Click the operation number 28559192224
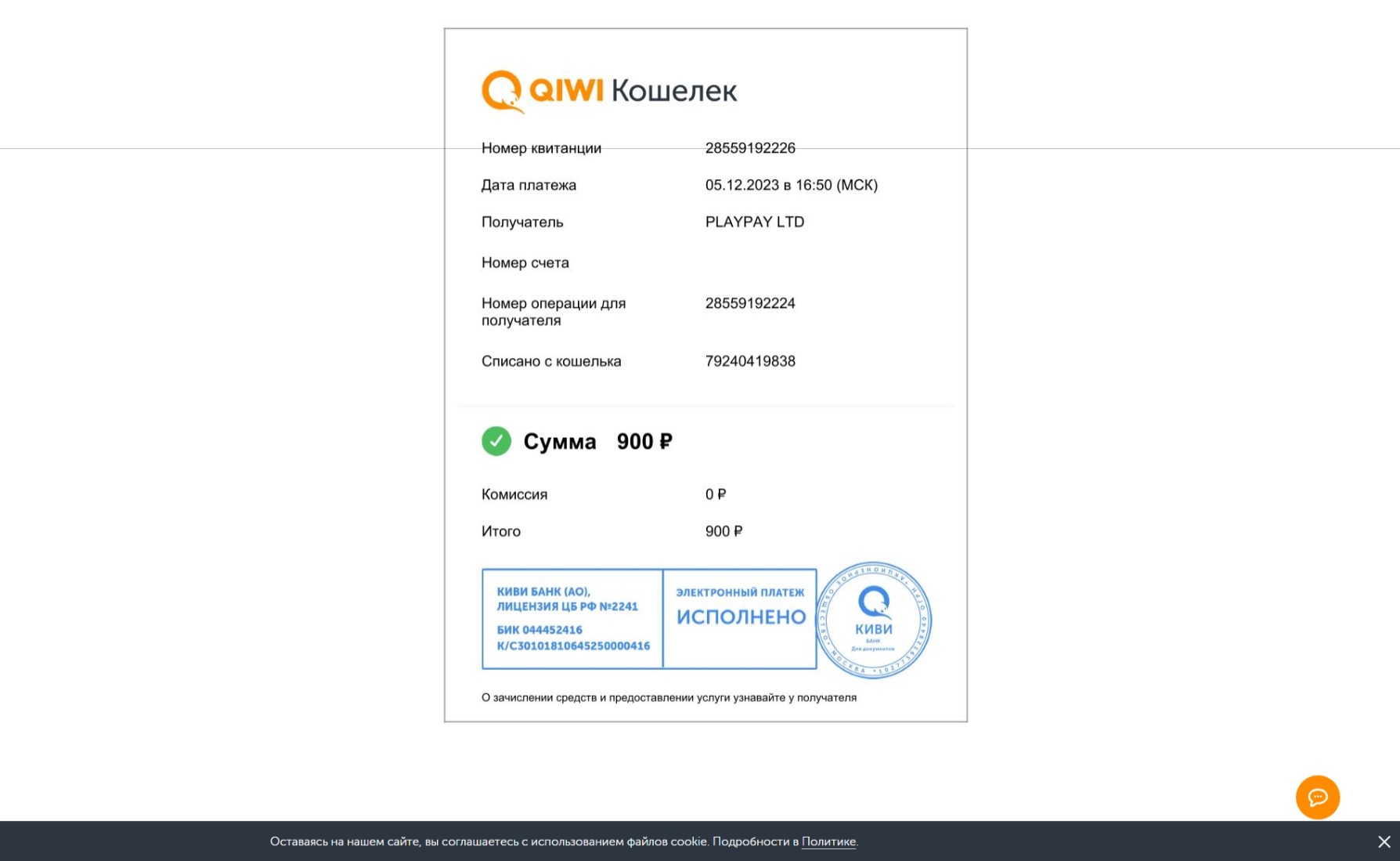The height and width of the screenshot is (861, 1400). 750,303
